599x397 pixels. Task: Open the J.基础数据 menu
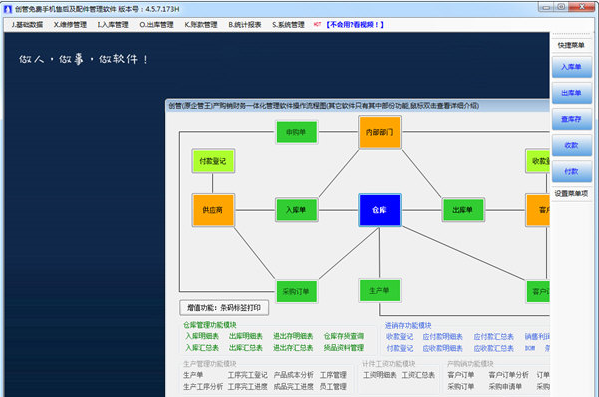[27, 25]
